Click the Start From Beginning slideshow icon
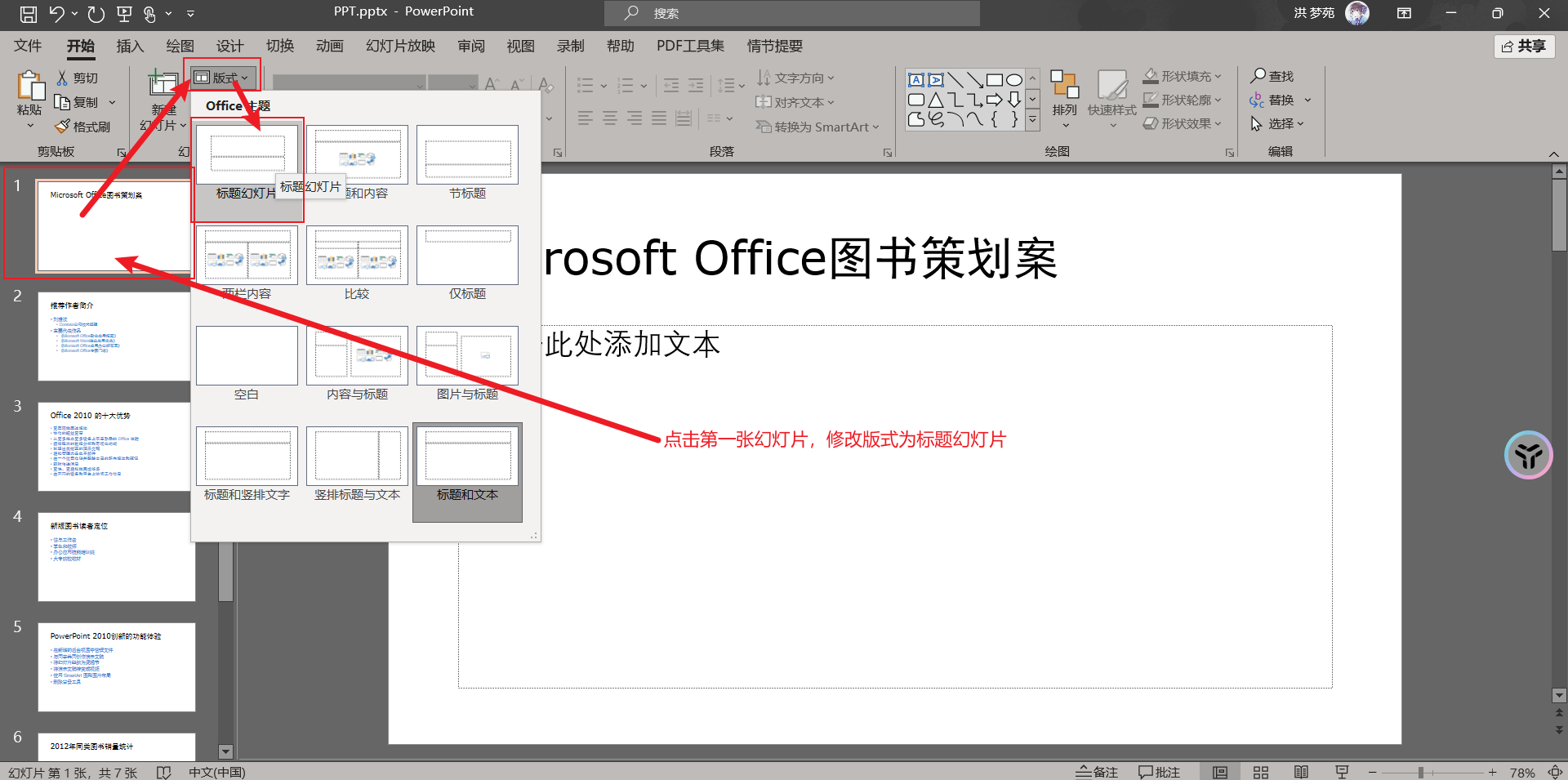The image size is (1568, 780). pyautogui.click(x=124, y=13)
